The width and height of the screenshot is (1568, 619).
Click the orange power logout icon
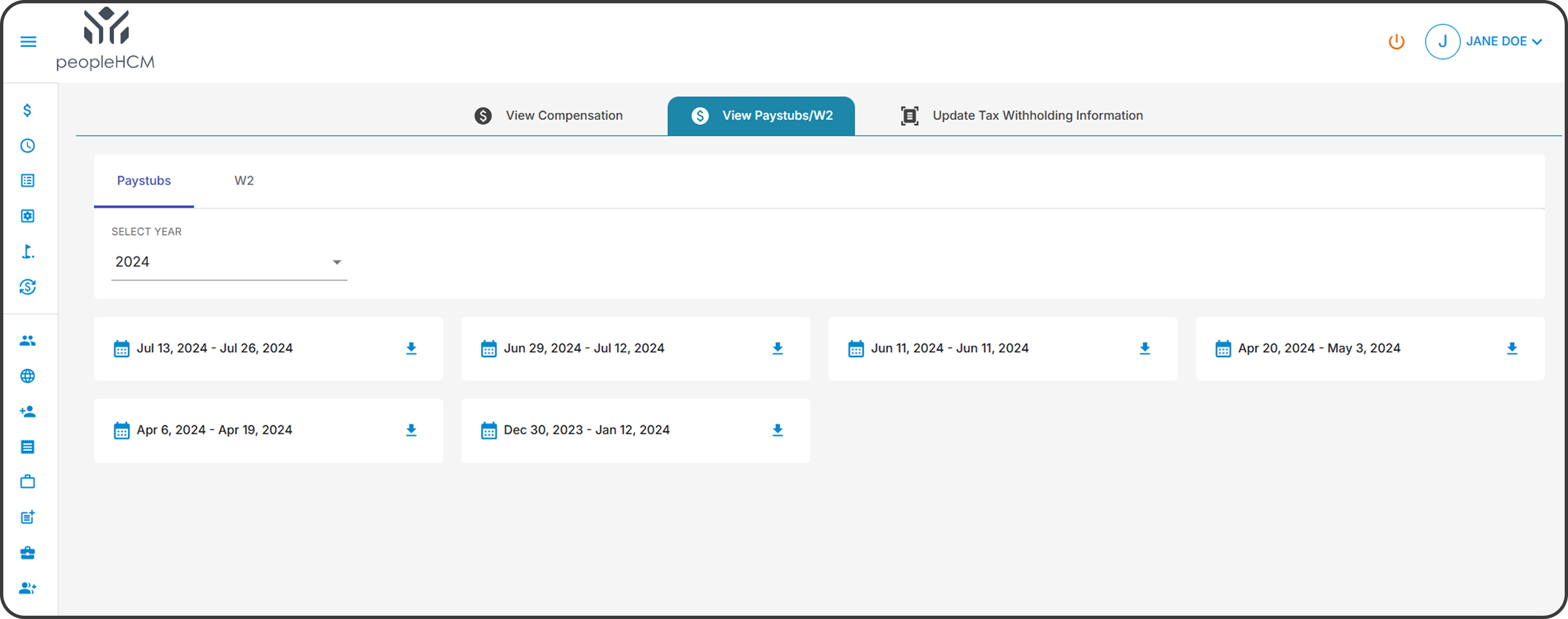(1396, 41)
